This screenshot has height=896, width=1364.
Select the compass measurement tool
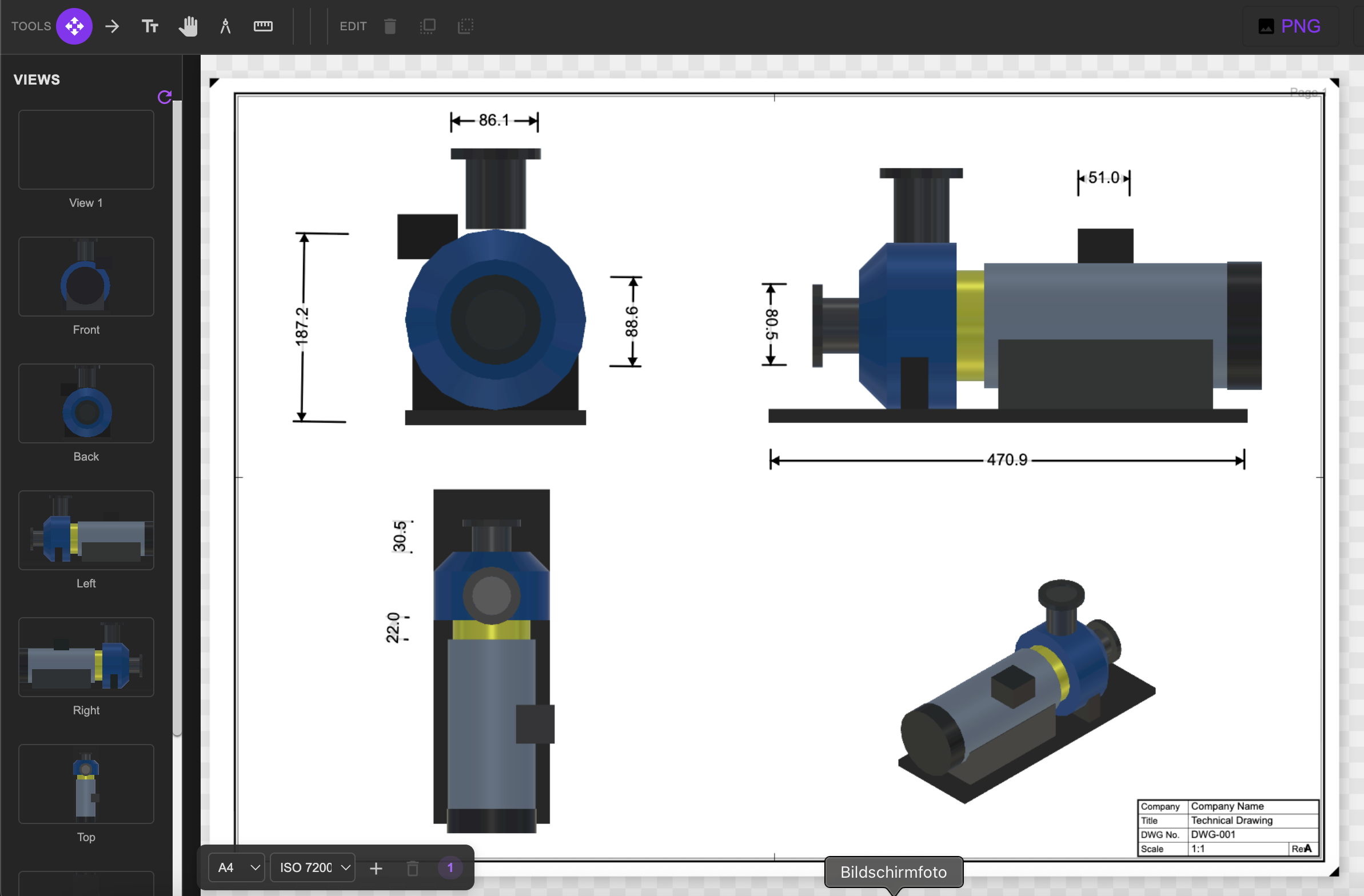tap(225, 26)
